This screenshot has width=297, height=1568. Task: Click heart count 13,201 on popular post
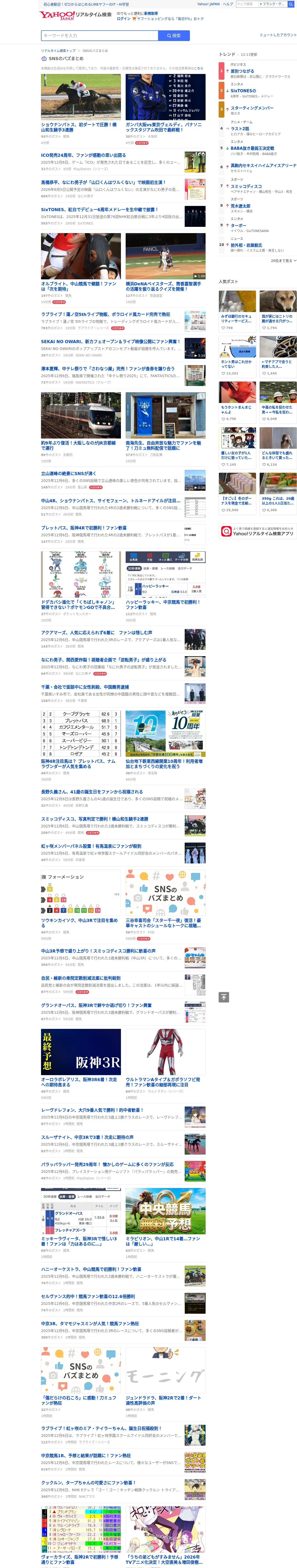[230, 373]
